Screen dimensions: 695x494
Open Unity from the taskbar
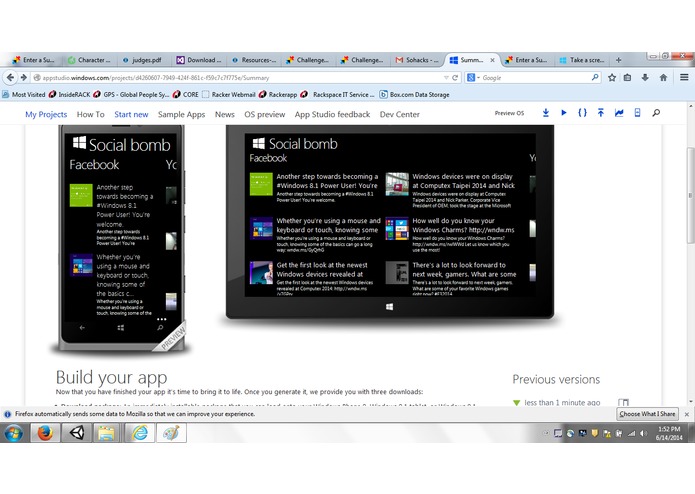click(x=77, y=433)
